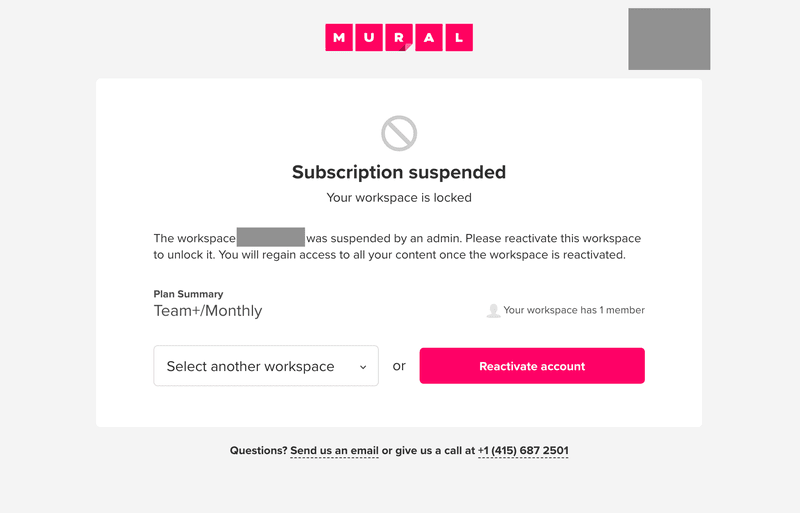Screen dimensions: 800x513
Task: Click the word or beside the dropdown
Action: click(399, 366)
